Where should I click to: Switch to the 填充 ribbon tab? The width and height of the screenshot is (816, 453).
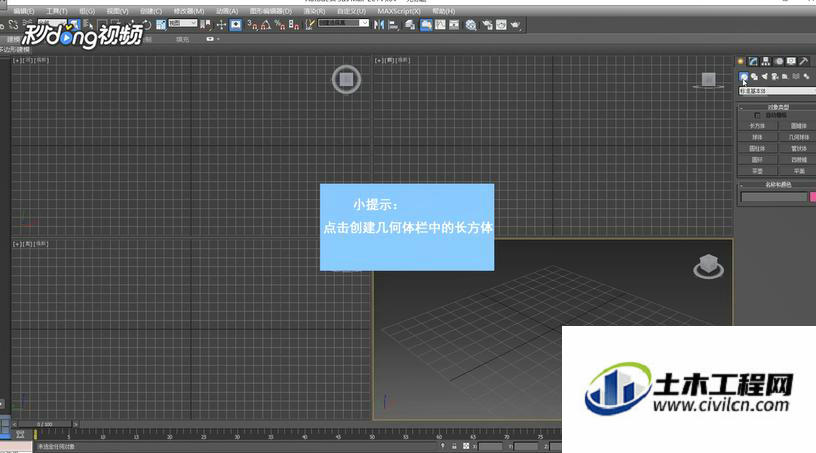tap(182, 39)
